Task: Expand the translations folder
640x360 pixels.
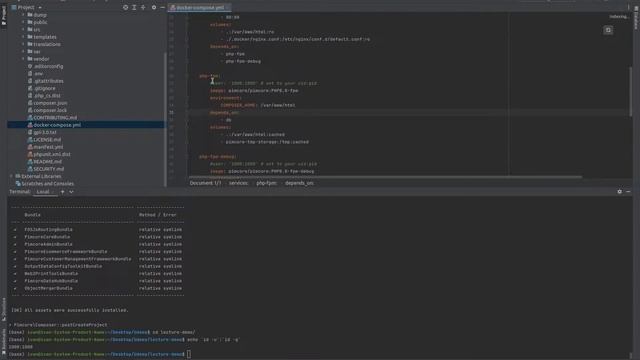Action: click(23, 44)
